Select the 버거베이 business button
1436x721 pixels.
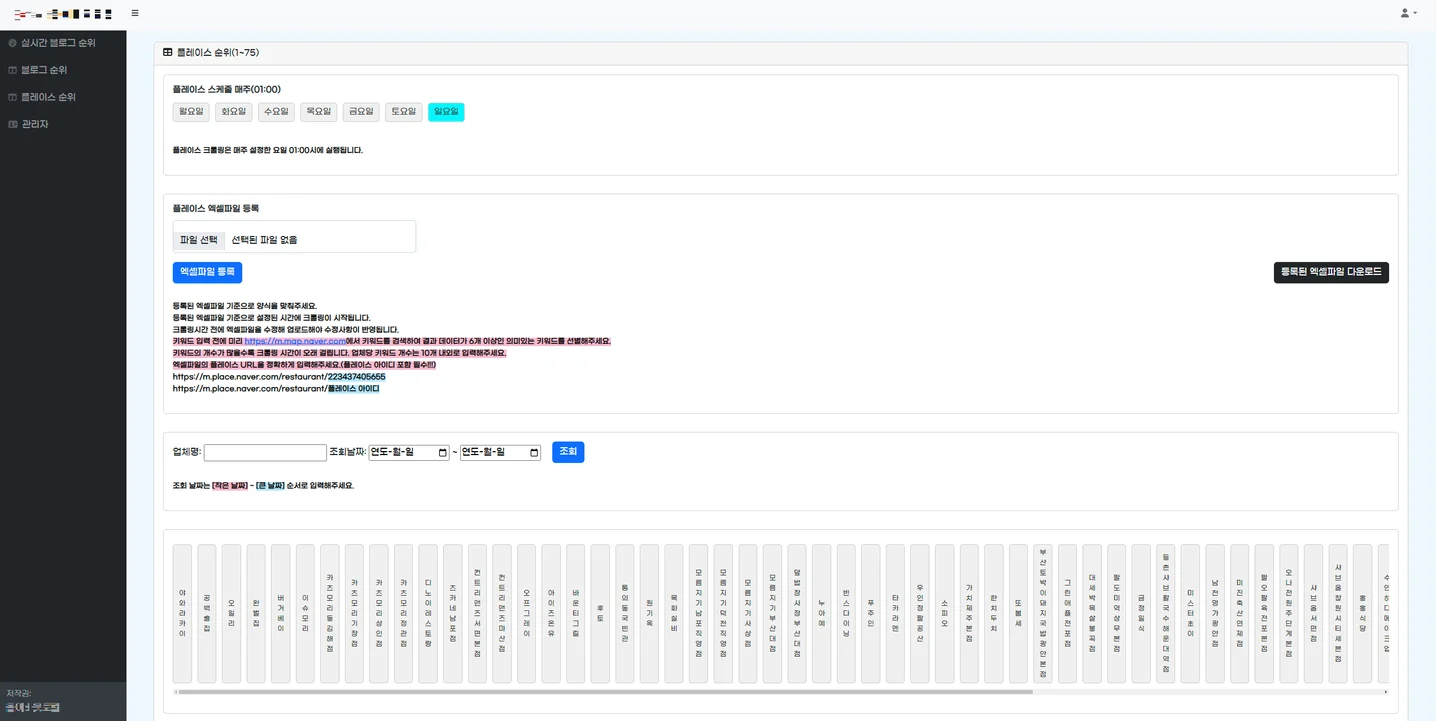click(280, 614)
